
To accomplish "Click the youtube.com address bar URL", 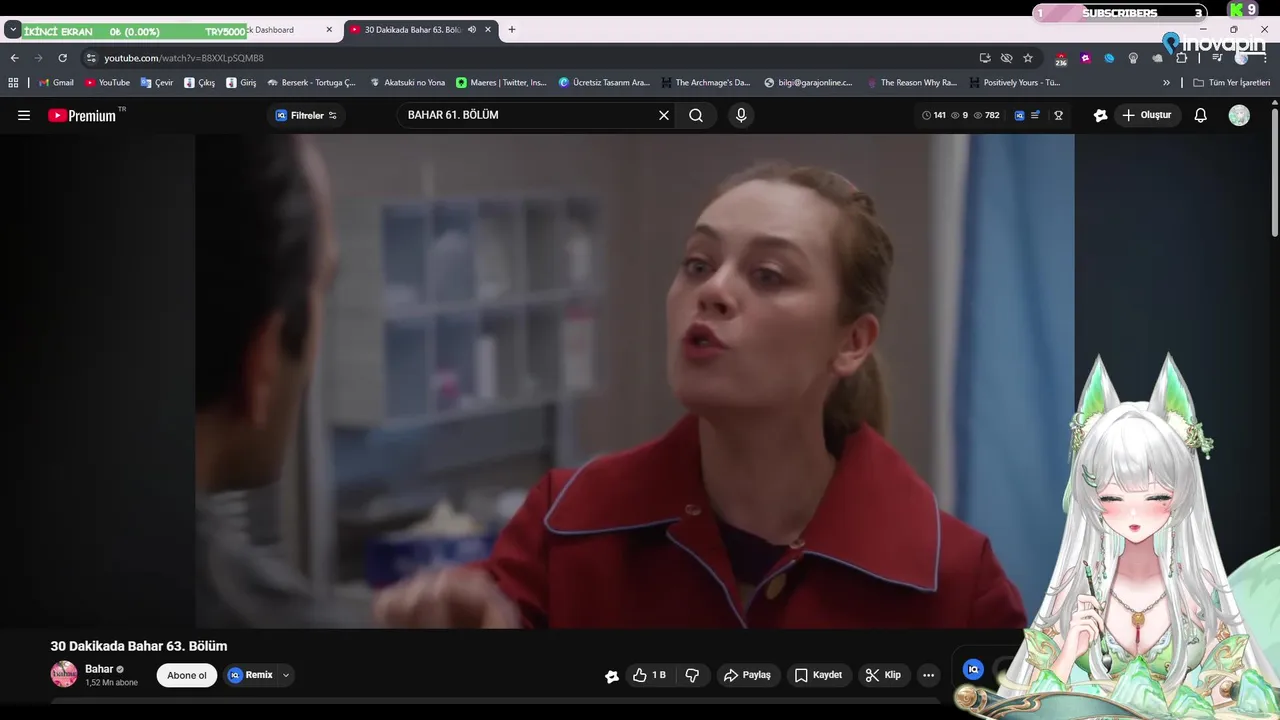I will coord(184,58).
